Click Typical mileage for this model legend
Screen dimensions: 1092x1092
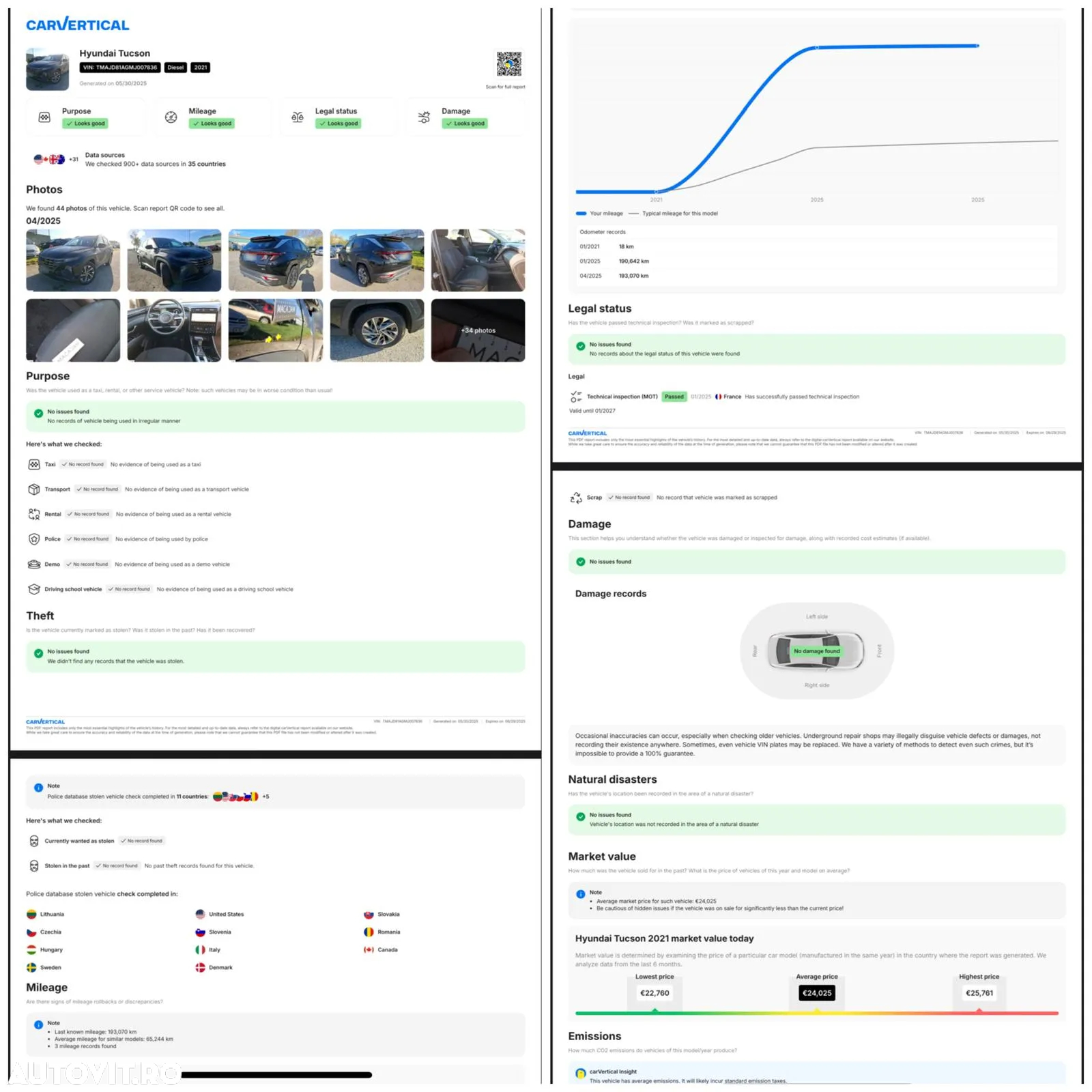pyautogui.click(x=673, y=214)
